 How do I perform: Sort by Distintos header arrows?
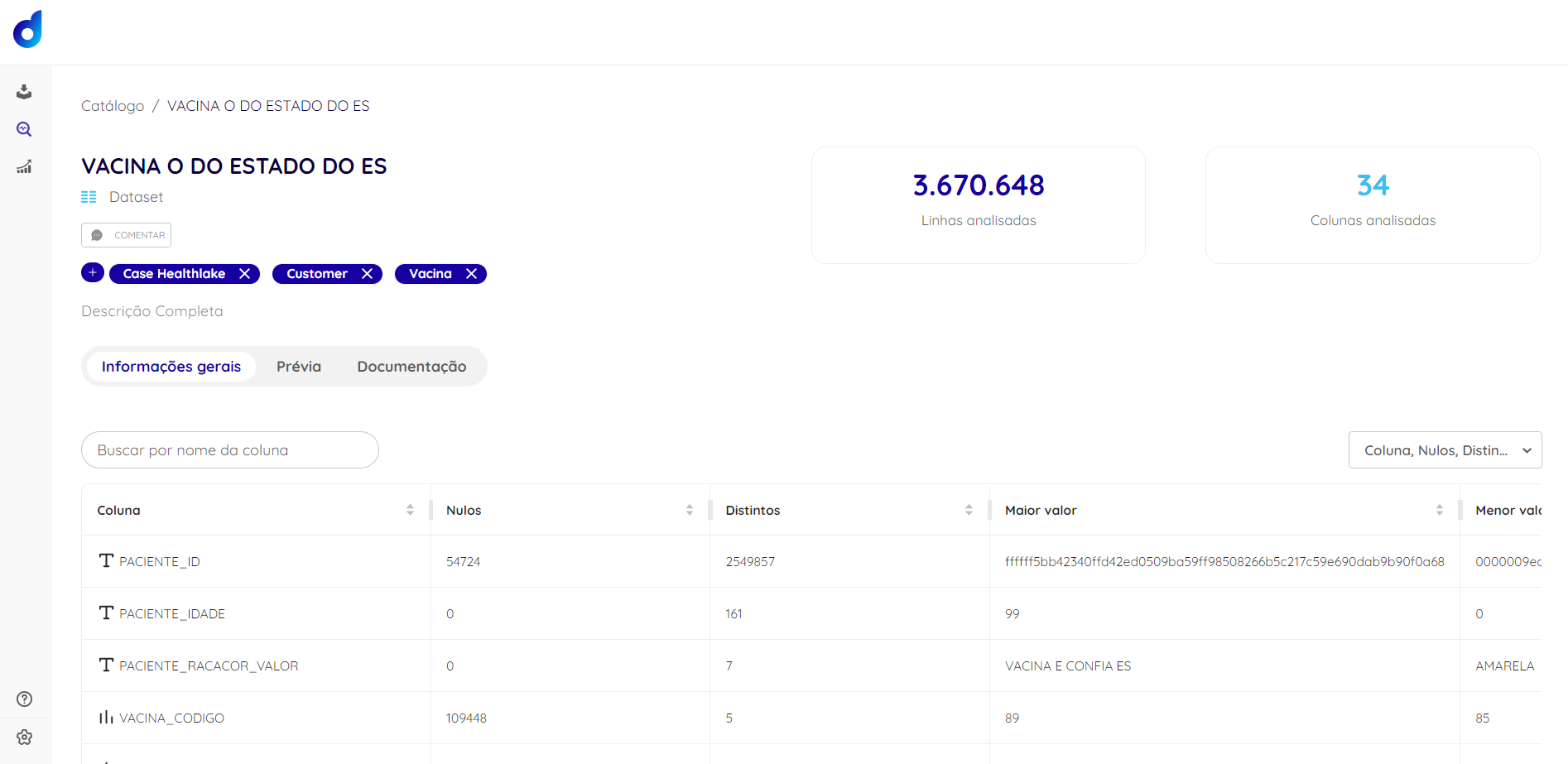(x=969, y=510)
